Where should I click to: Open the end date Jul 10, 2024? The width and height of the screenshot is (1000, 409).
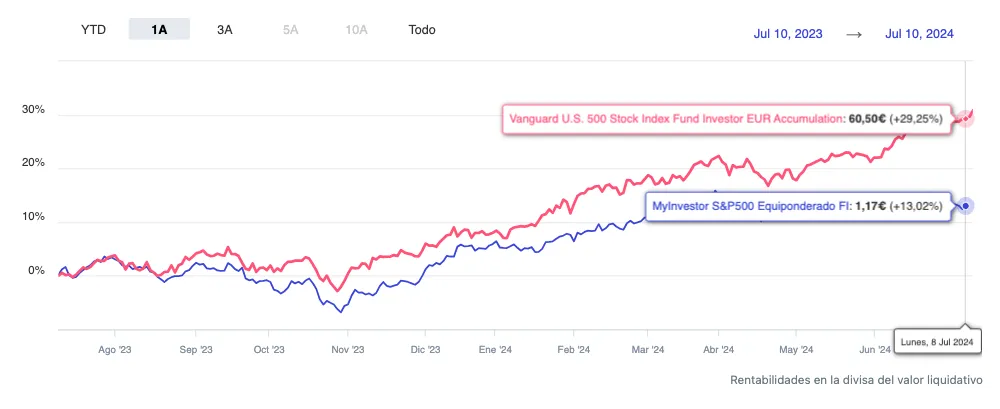(x=919, y=34)
